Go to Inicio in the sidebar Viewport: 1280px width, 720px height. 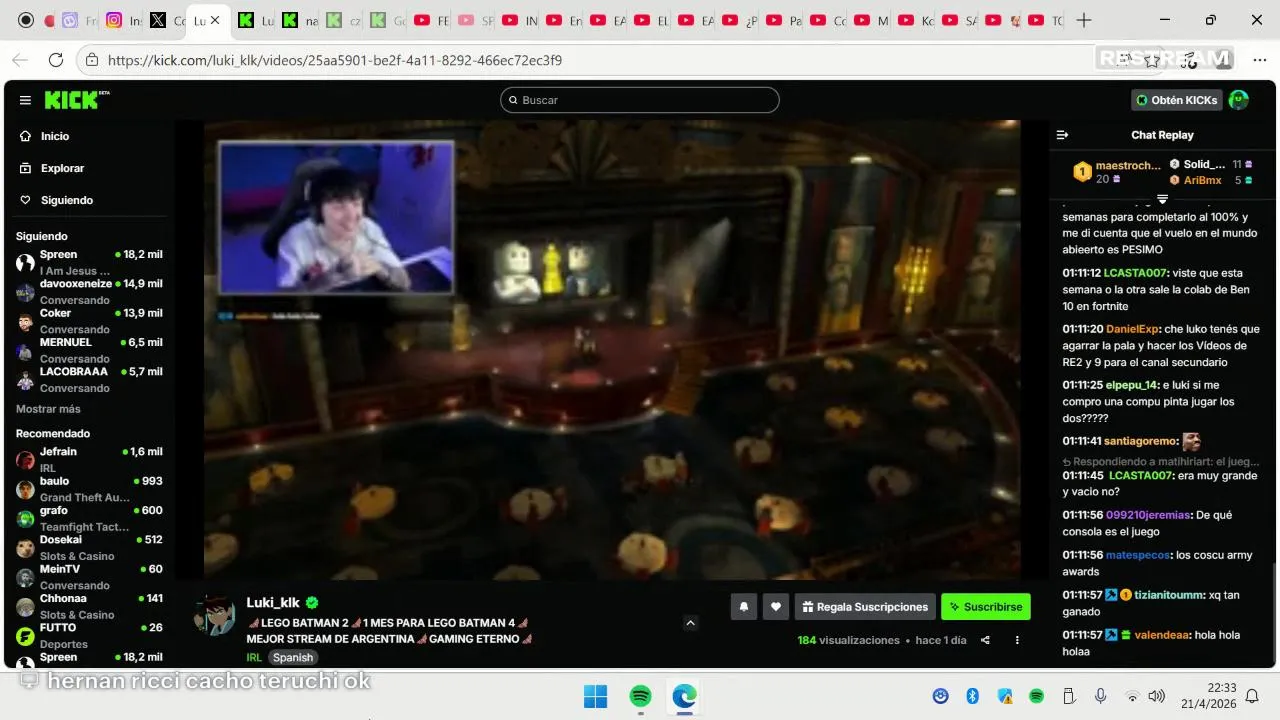(55, 136)
